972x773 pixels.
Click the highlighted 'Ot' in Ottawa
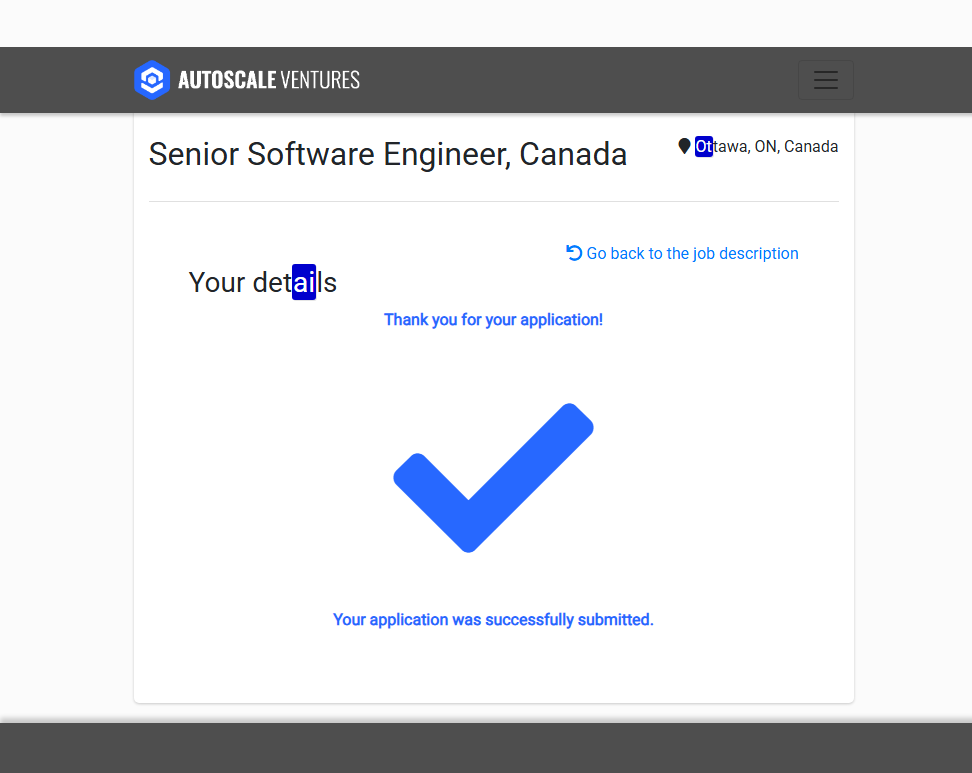704,147
